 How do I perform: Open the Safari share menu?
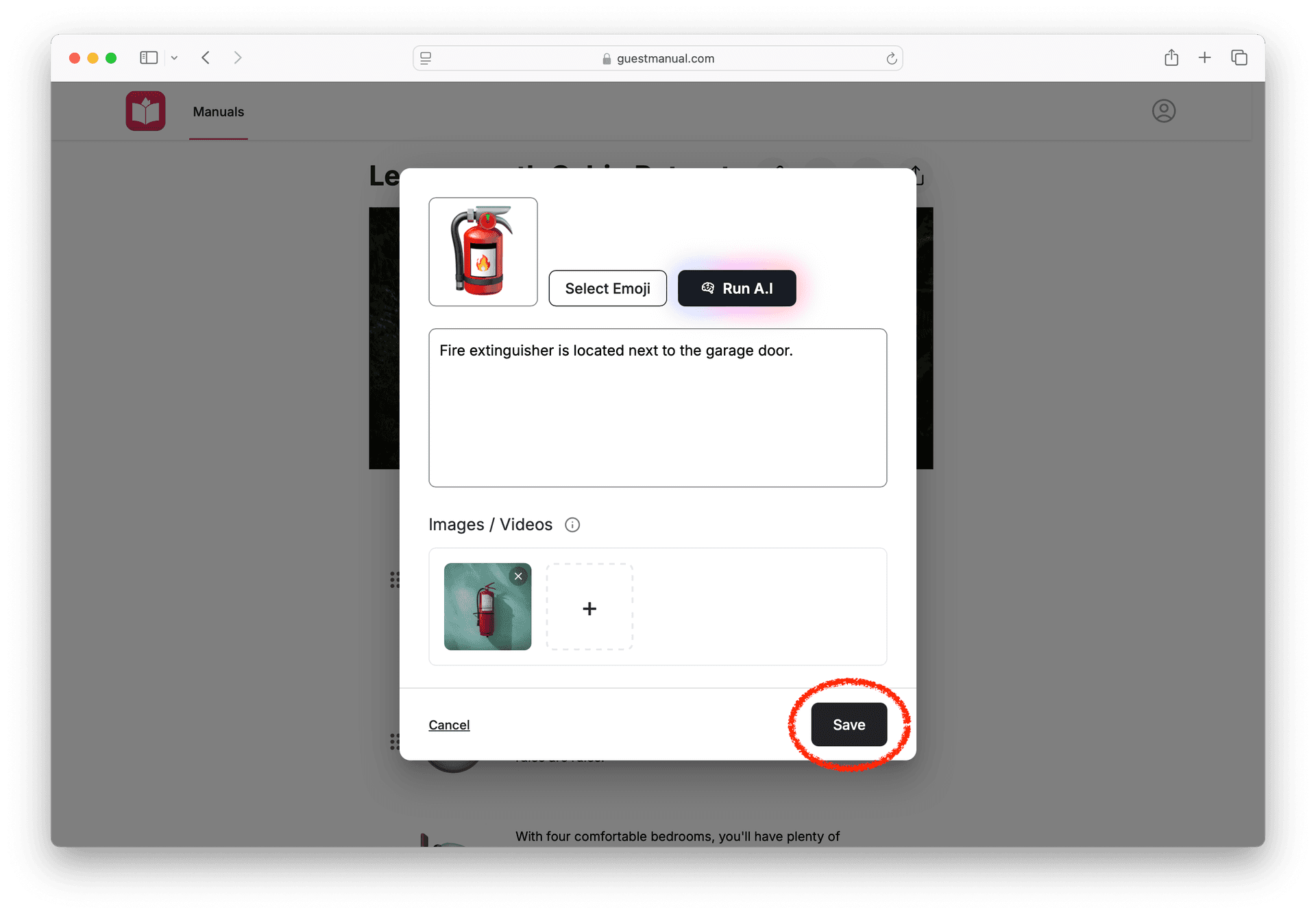[1171, 58]
